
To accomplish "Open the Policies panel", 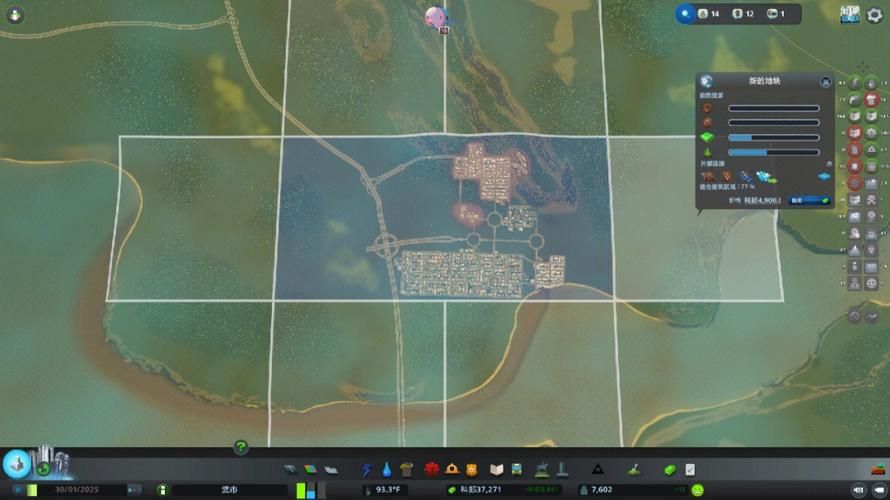I will point(690,469).
